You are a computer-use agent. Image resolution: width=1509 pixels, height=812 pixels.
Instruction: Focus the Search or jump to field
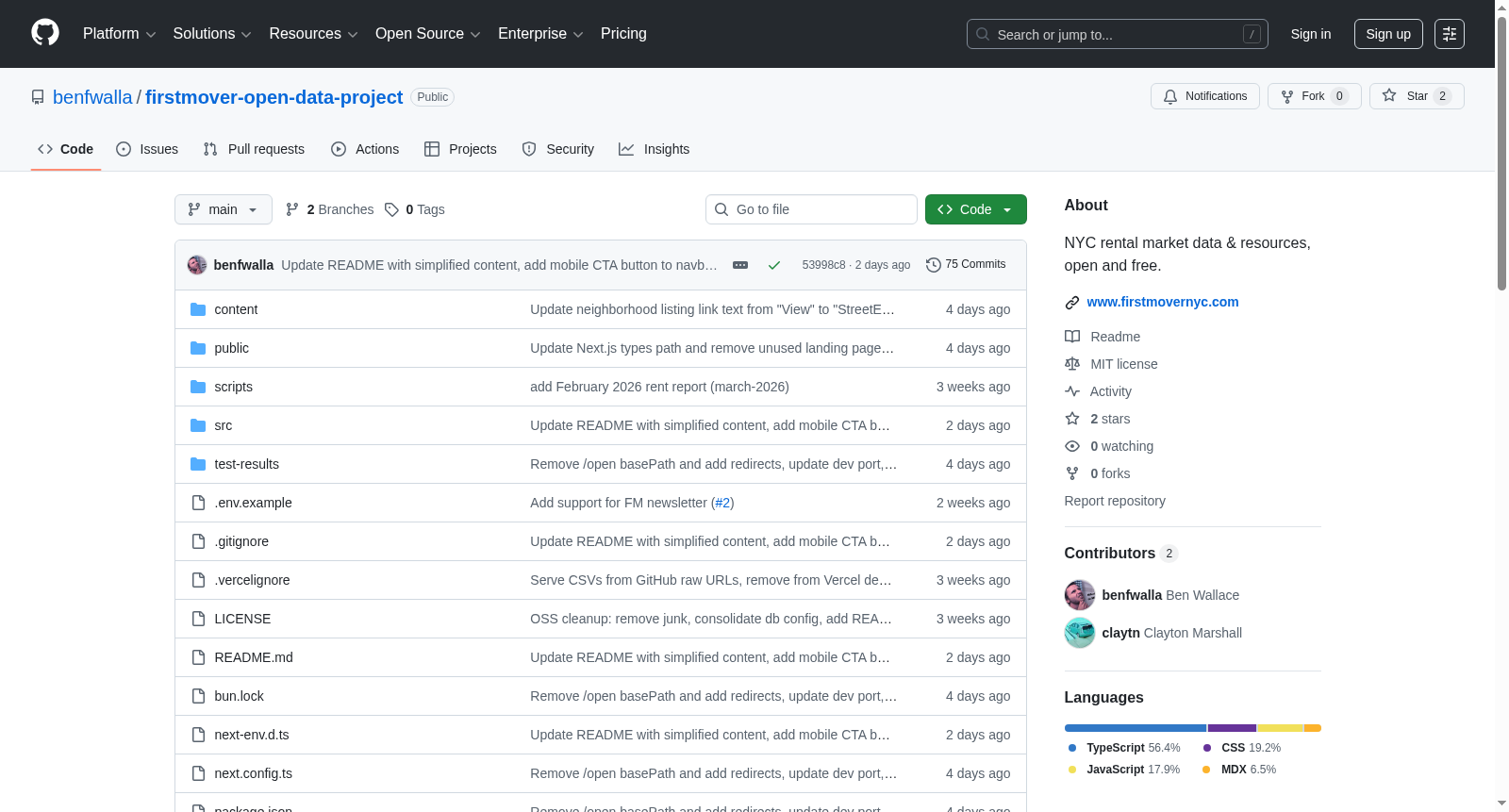(1118, 34)
